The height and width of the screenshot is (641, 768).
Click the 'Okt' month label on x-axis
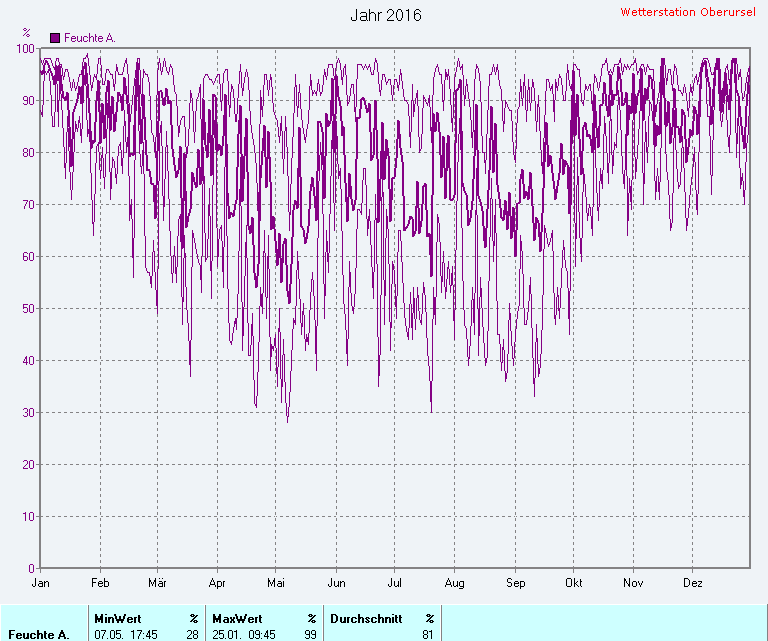(574, 583)
